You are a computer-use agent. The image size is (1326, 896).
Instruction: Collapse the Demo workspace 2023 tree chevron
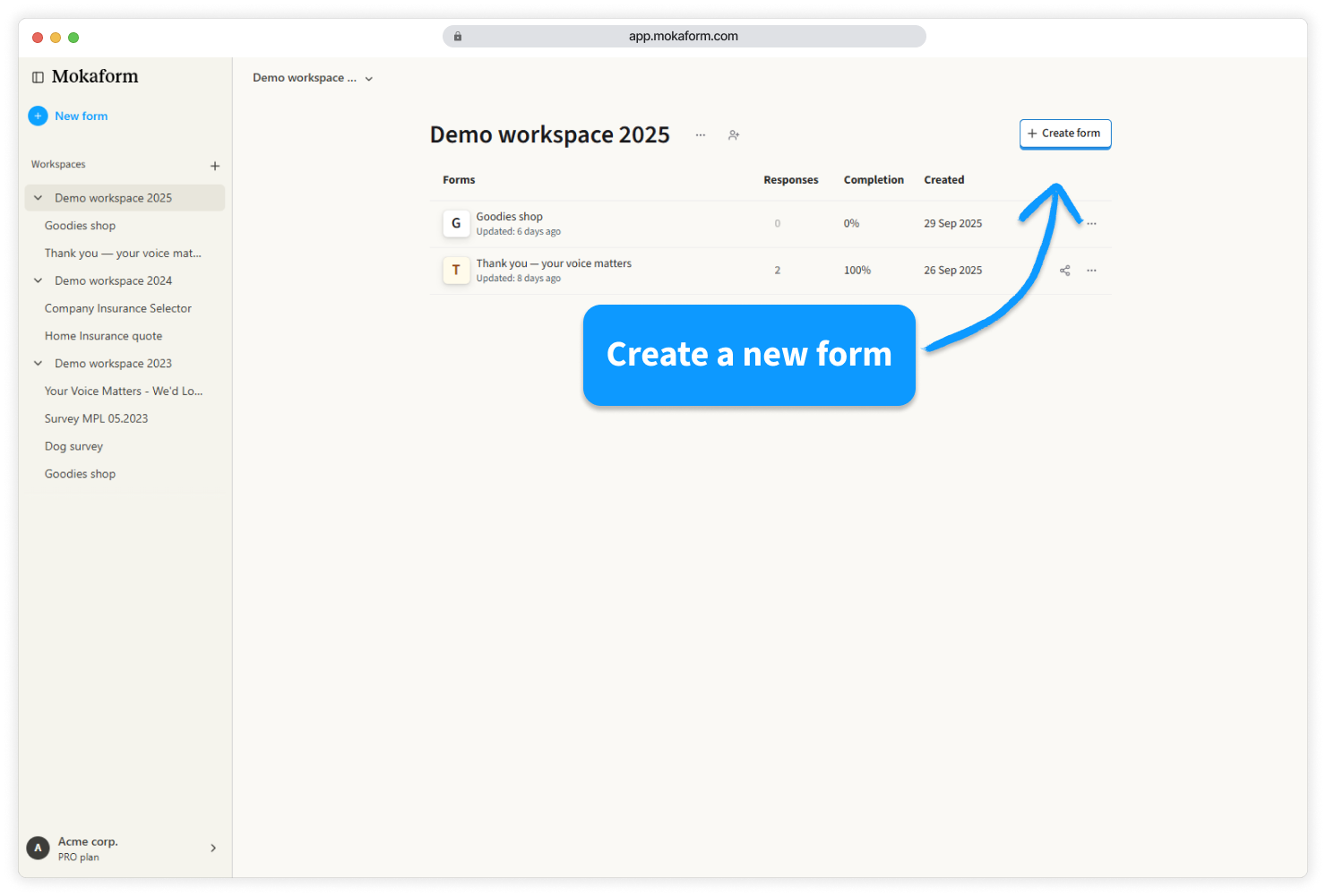pyautogui.click(x=38, y=363)
